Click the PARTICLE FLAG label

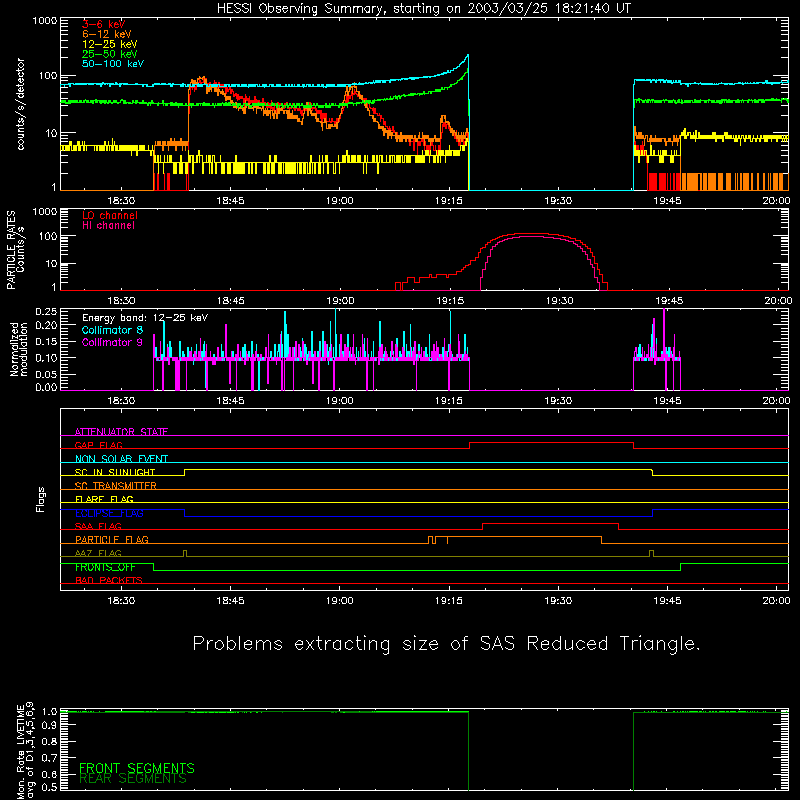coord(112,539)
